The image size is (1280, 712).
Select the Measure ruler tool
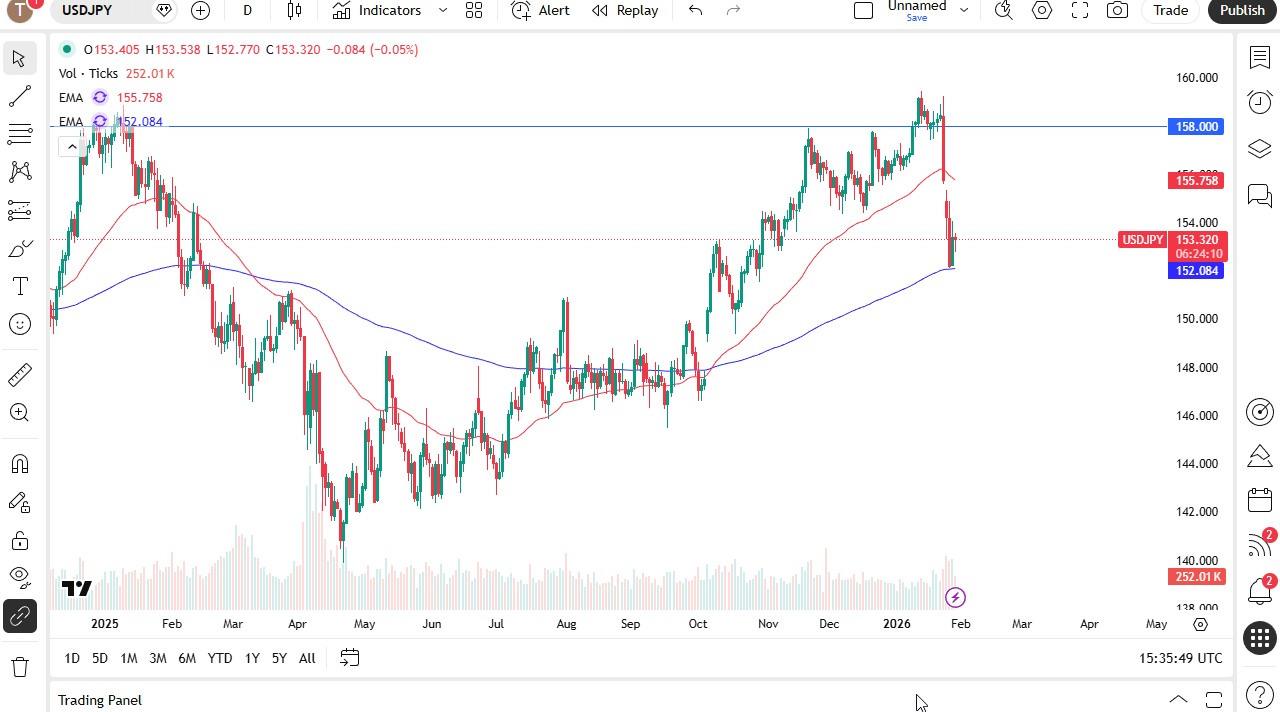[19, 373]
